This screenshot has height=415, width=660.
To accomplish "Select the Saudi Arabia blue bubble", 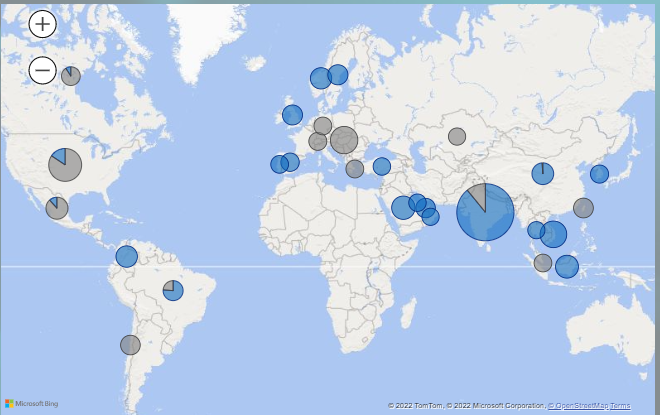I will [403, 208].
